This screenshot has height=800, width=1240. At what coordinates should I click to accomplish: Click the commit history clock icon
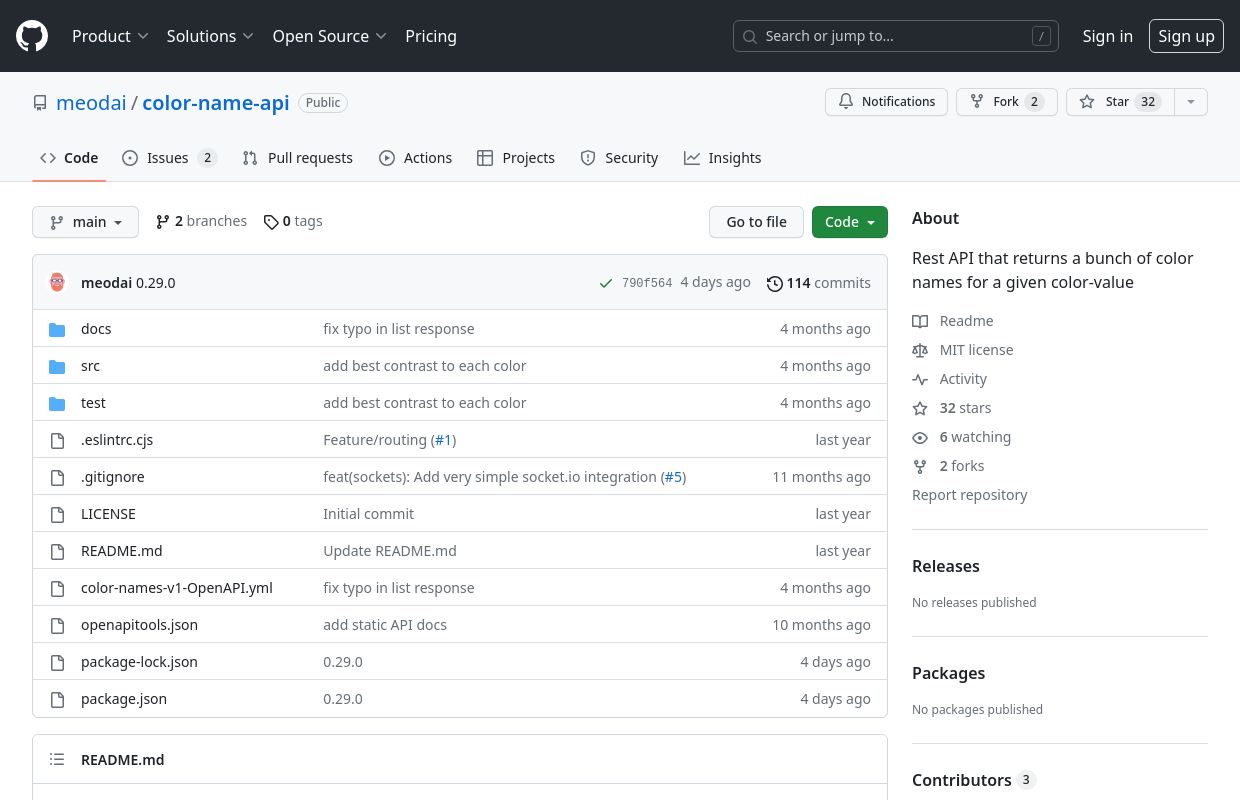coord(774,283)
